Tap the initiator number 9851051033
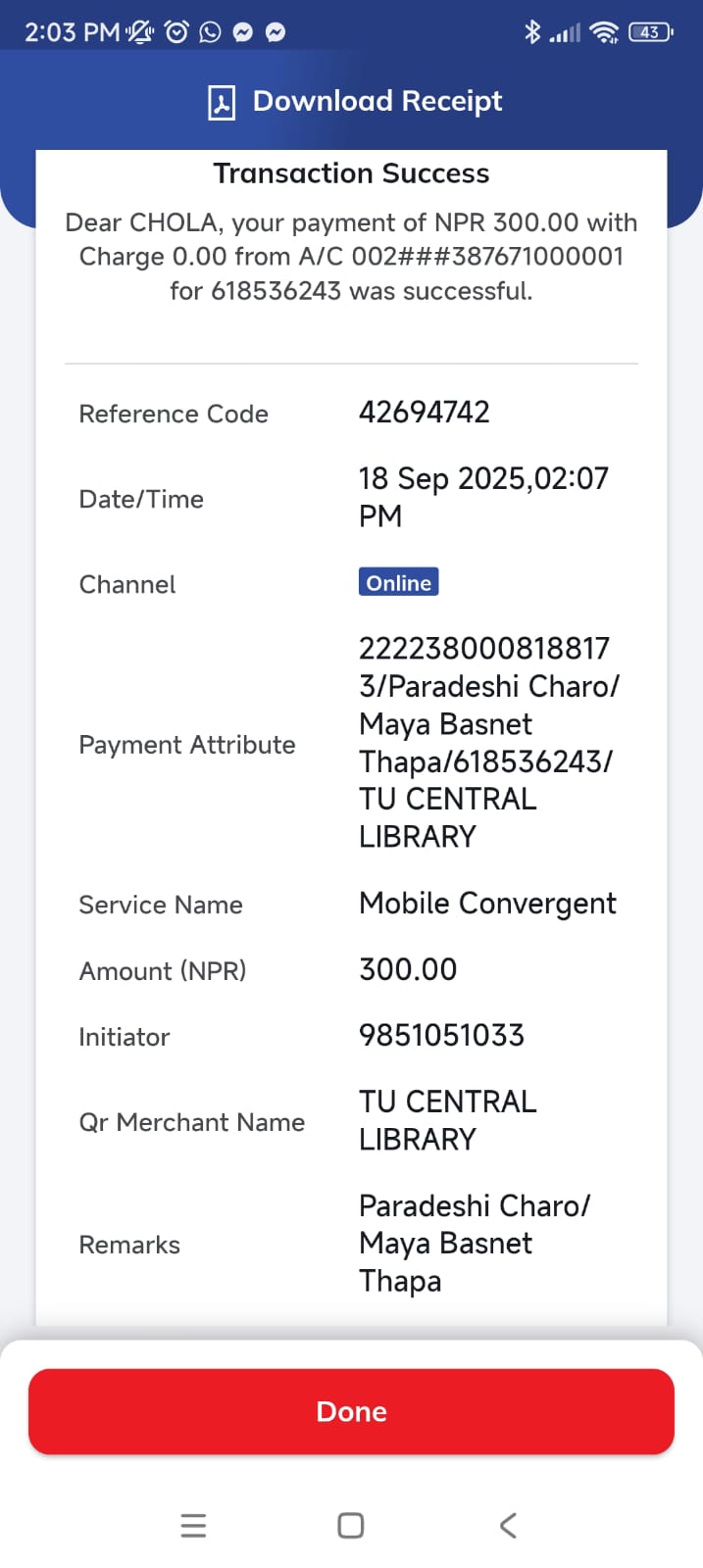 [441, 1035]
